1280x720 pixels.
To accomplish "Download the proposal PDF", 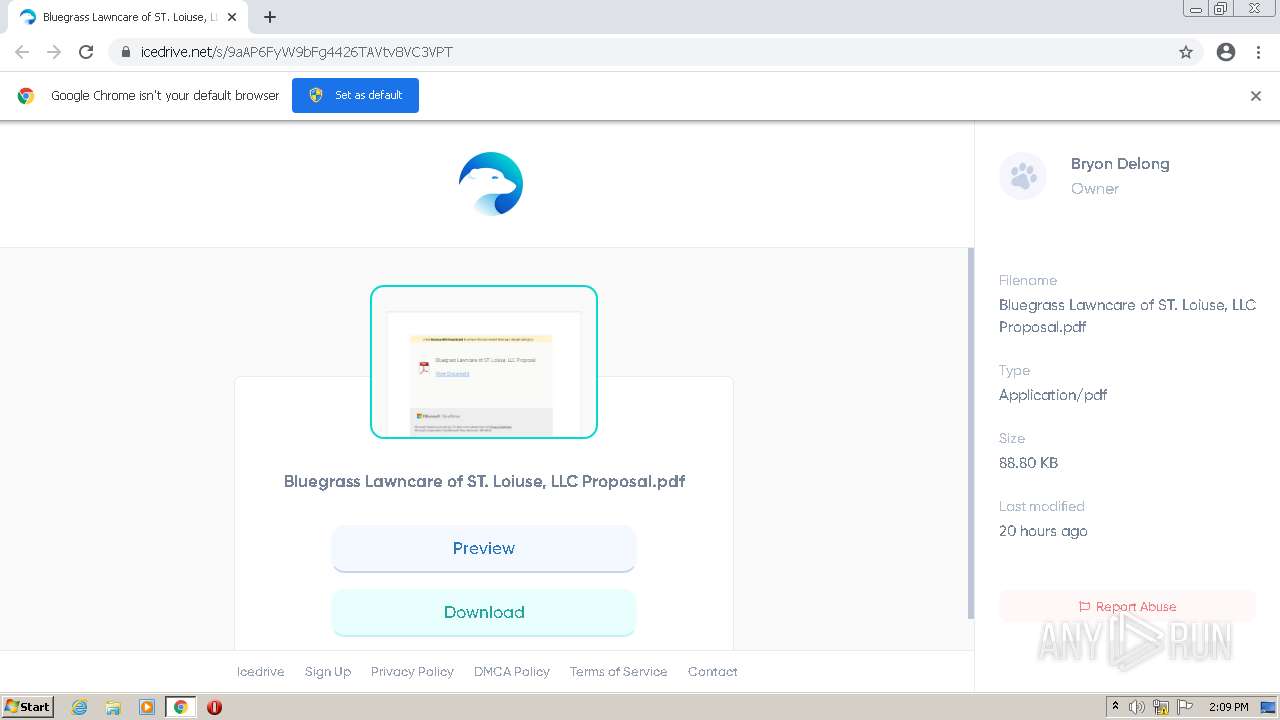I will click(484, 613).
